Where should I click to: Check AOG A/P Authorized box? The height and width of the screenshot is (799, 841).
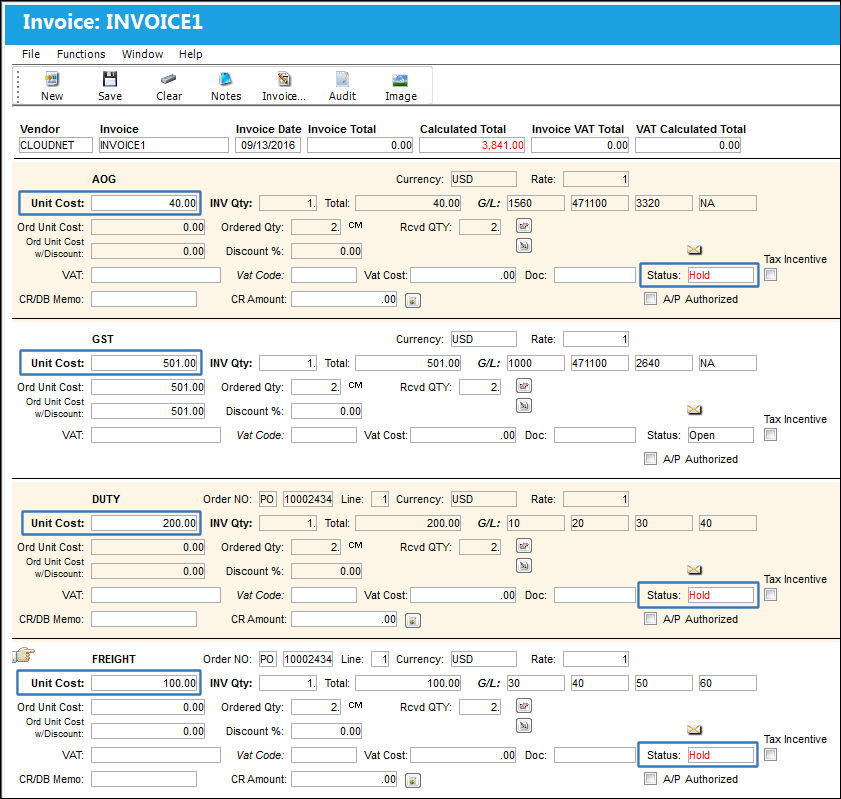pos(650,299)
